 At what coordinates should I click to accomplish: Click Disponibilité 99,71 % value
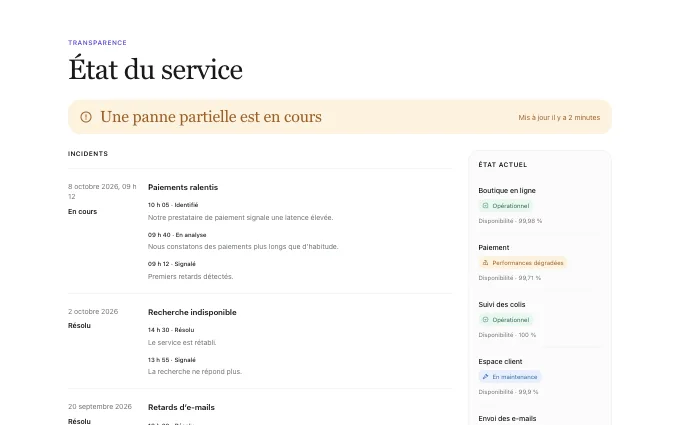tap(510, 278)
